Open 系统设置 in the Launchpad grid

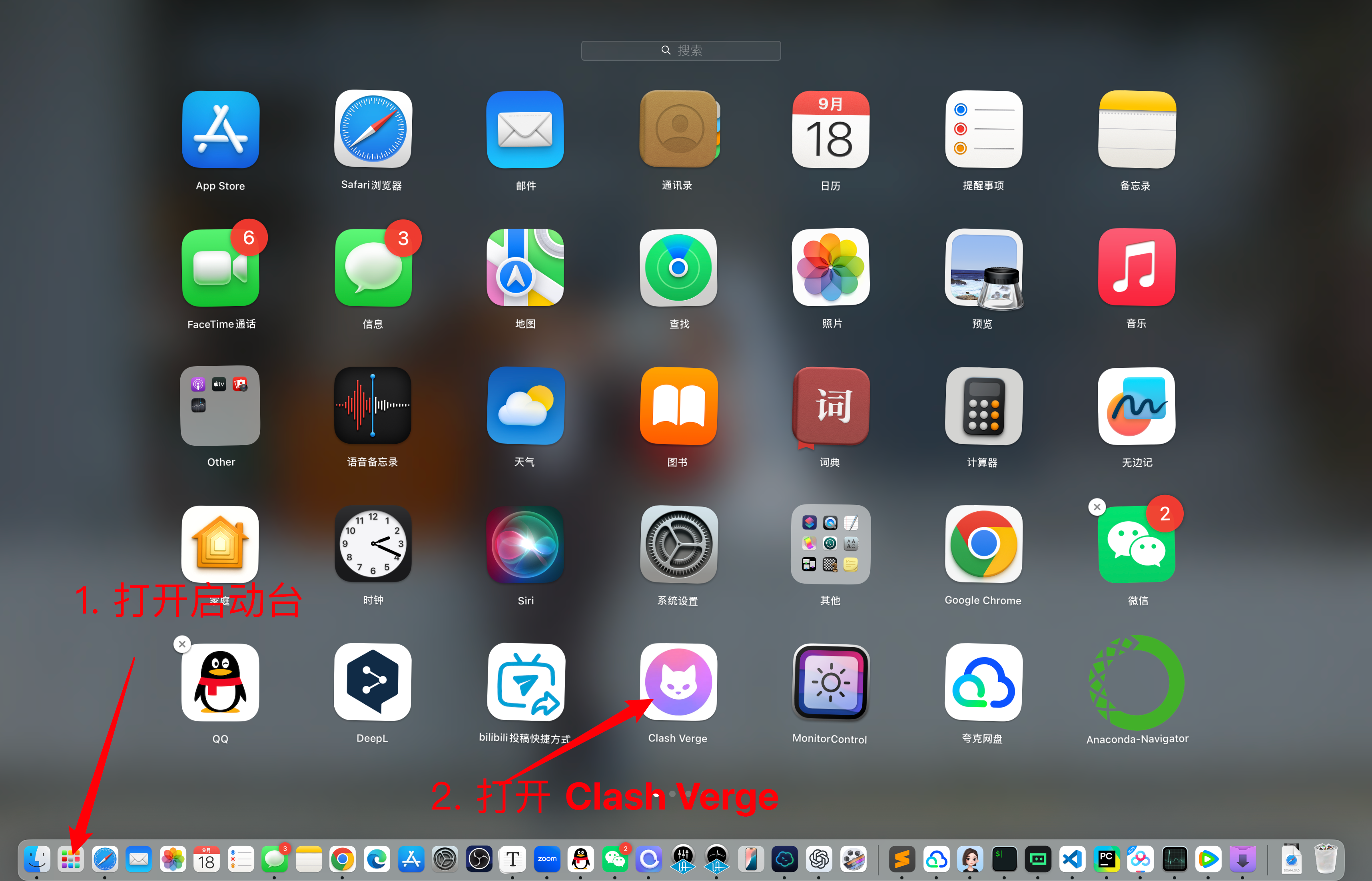pos(678,544)
